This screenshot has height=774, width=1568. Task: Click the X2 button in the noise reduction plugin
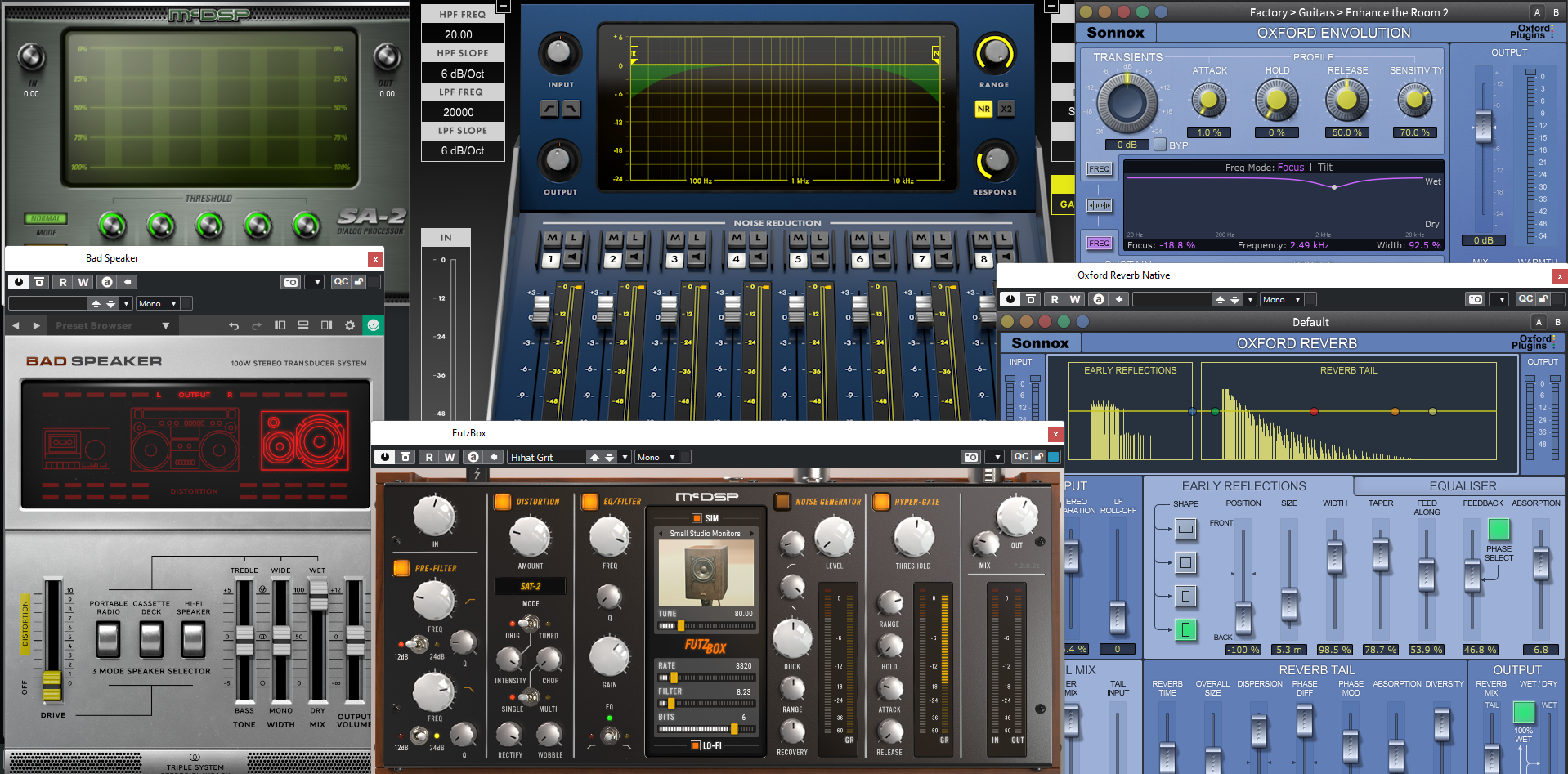[x=1006, y=109]
